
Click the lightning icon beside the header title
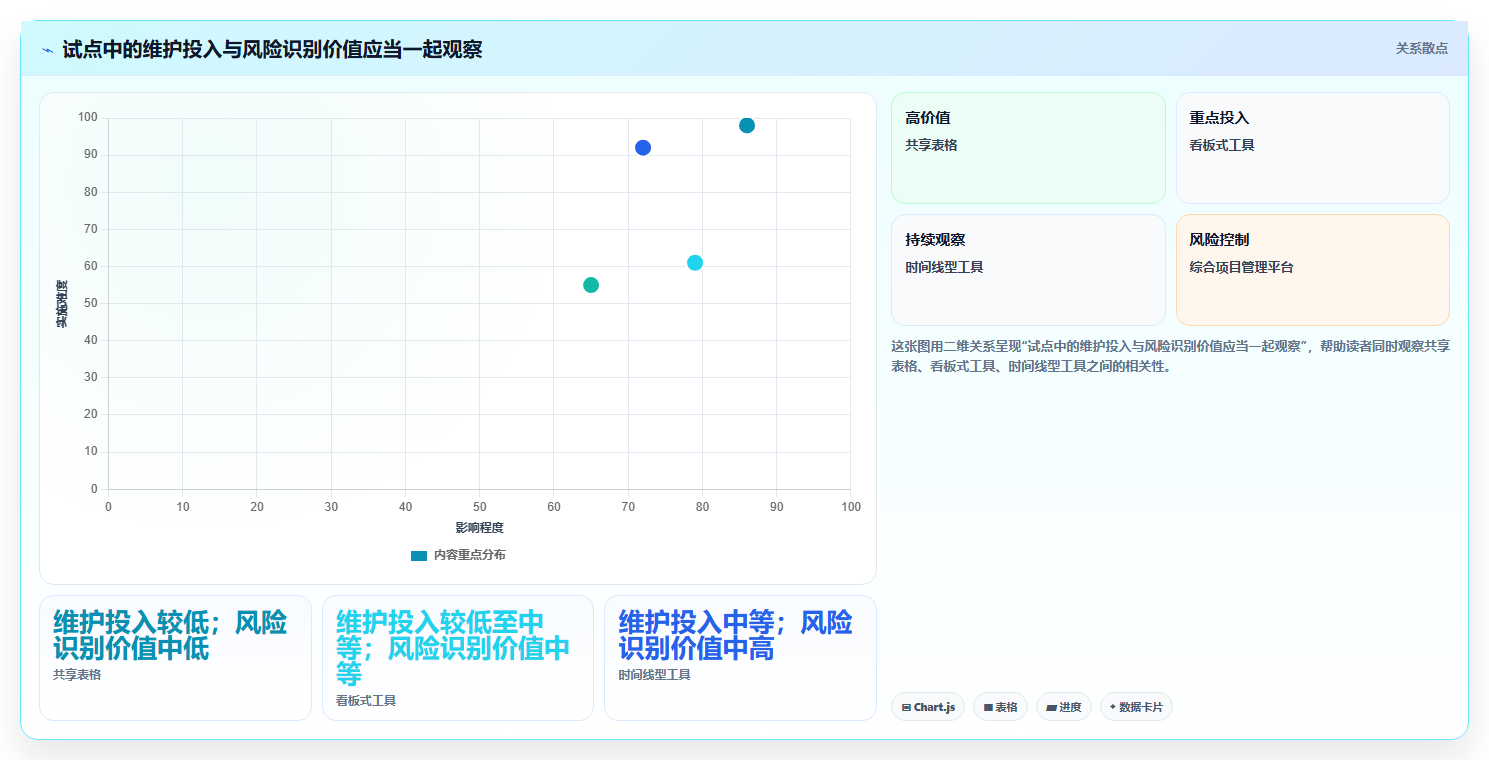(47, 50)
